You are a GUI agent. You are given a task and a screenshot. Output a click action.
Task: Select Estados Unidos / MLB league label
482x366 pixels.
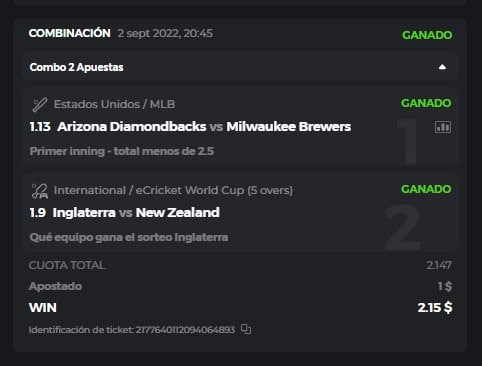point(114,104)
